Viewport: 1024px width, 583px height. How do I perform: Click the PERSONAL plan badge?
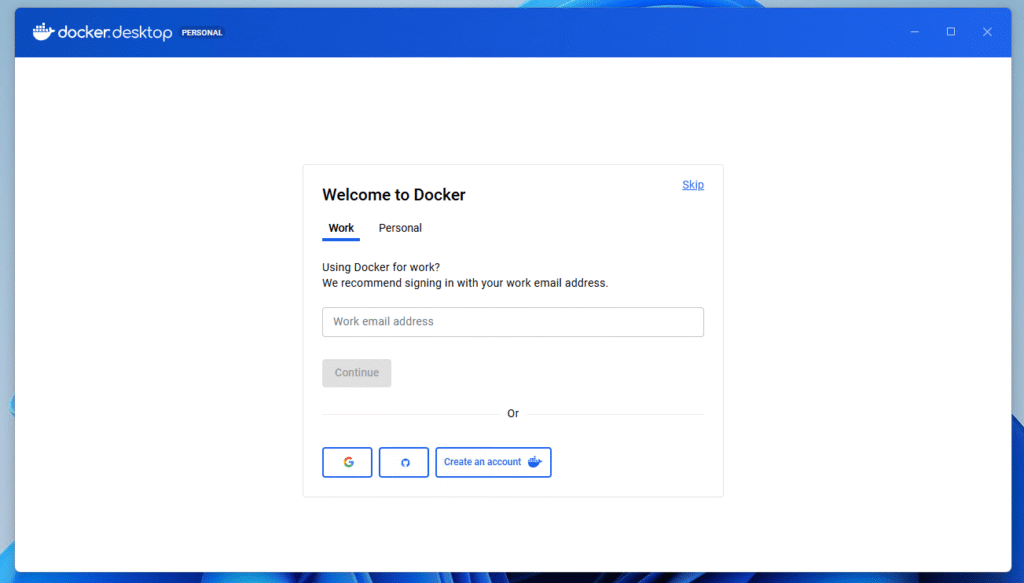pos(202,33)
